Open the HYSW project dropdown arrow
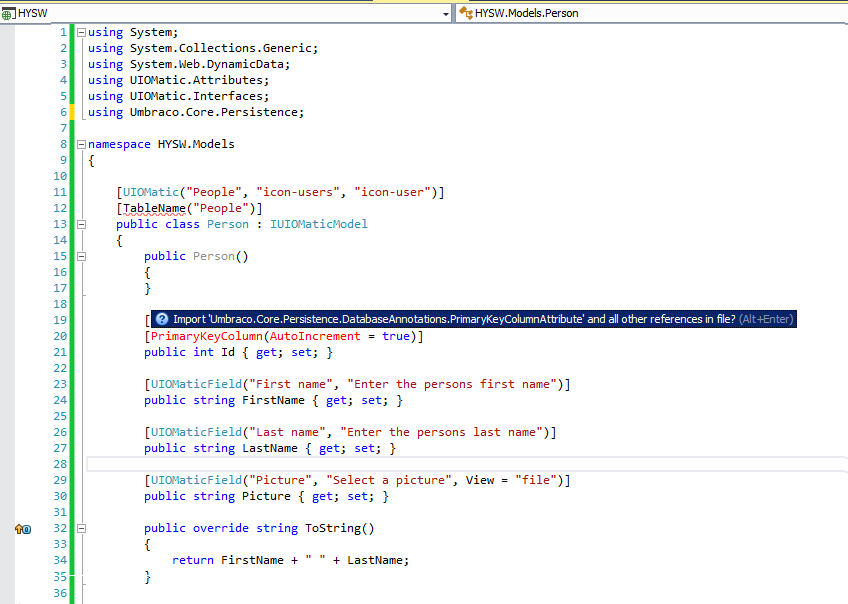The image size is (848, 604). point(445,14)
